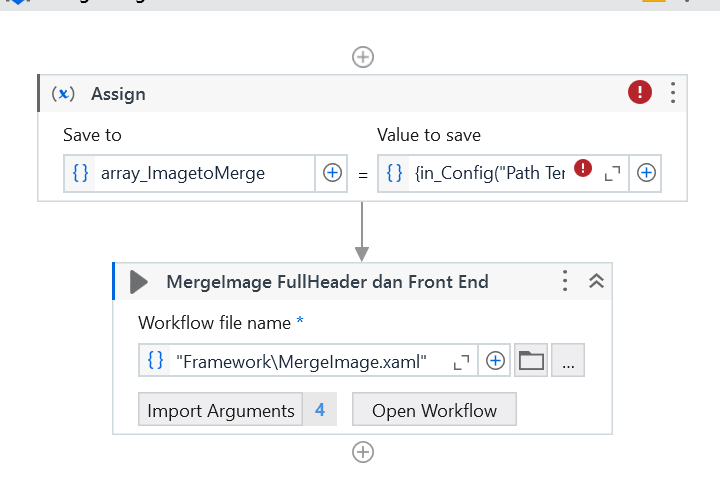The width and height of the screenshot is (720, 477).
Task: Click the plus button beside array_ImagetoMerge field
Action: coord(333,173)
